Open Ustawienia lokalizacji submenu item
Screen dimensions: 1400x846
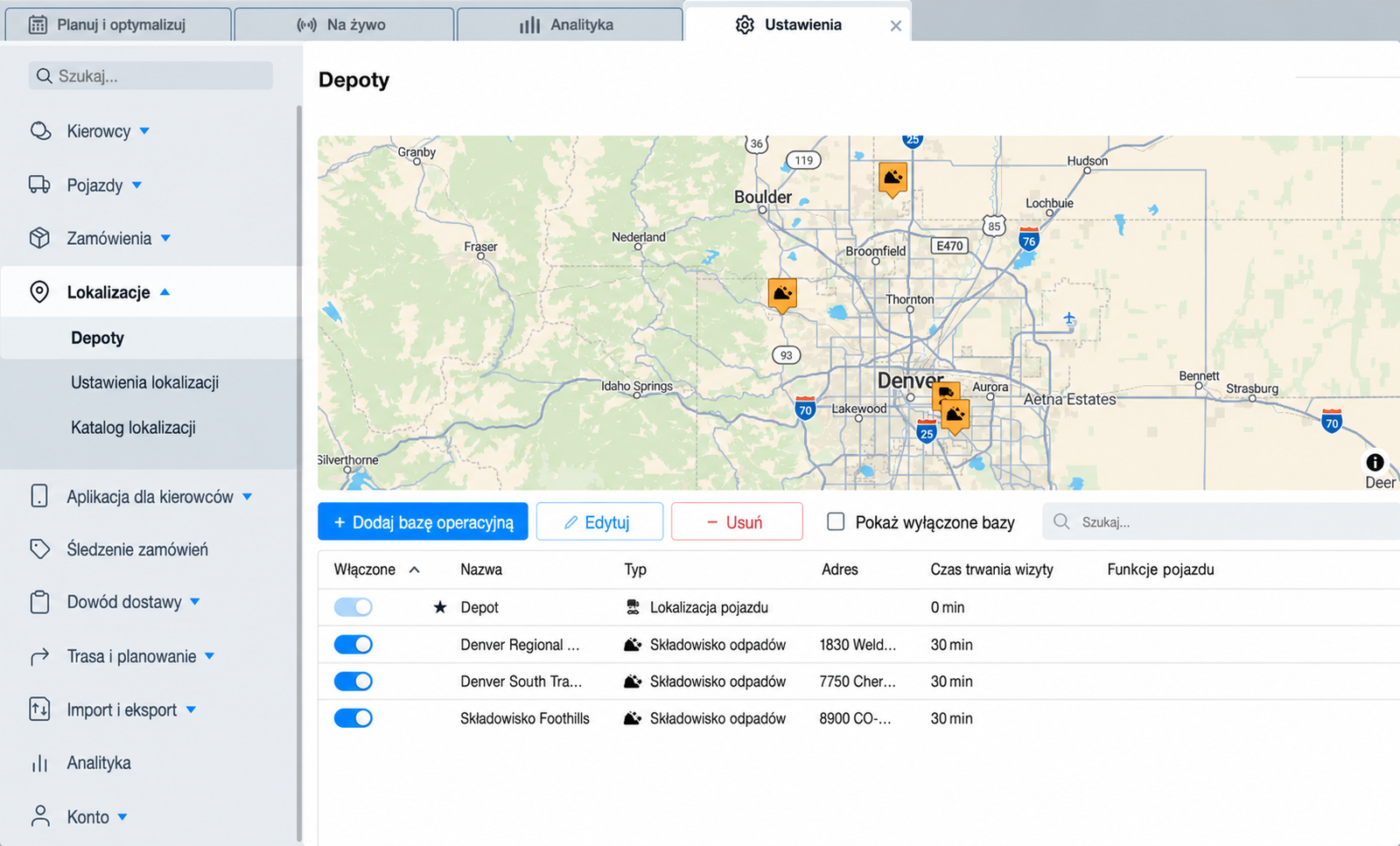tap(145, 382)
